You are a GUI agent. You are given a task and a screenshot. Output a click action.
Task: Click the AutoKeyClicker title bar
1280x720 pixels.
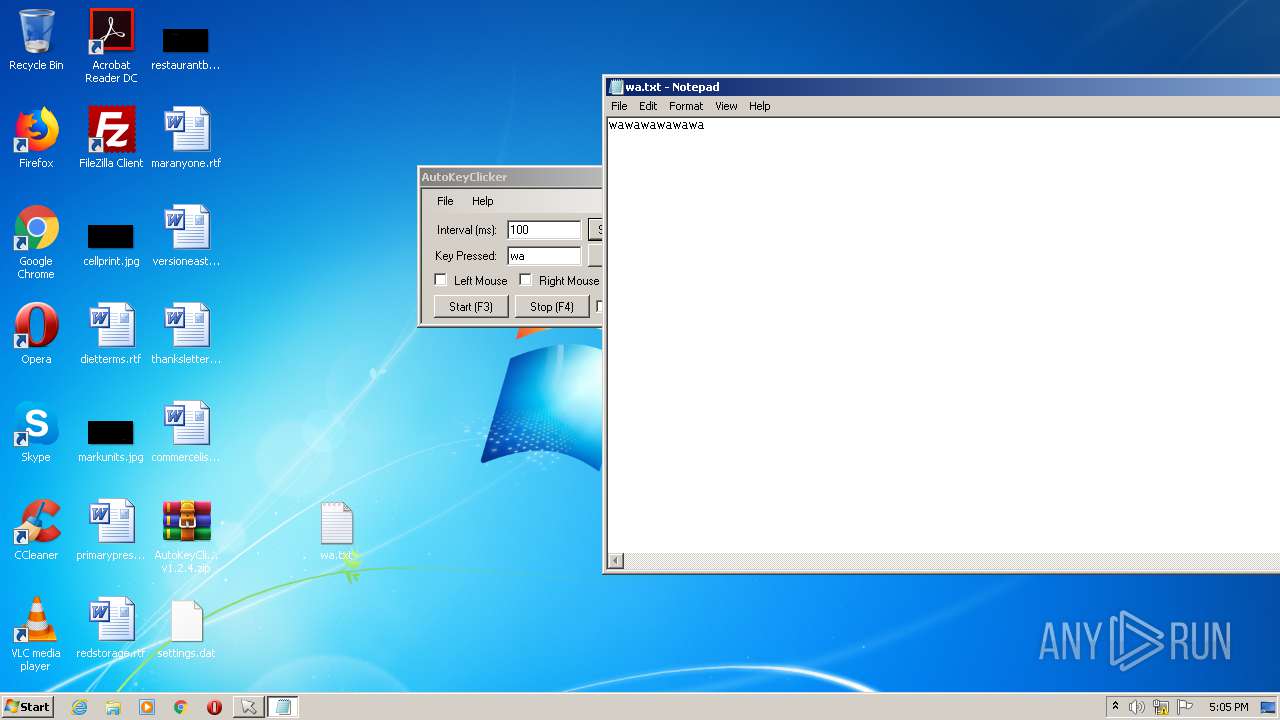510,177
